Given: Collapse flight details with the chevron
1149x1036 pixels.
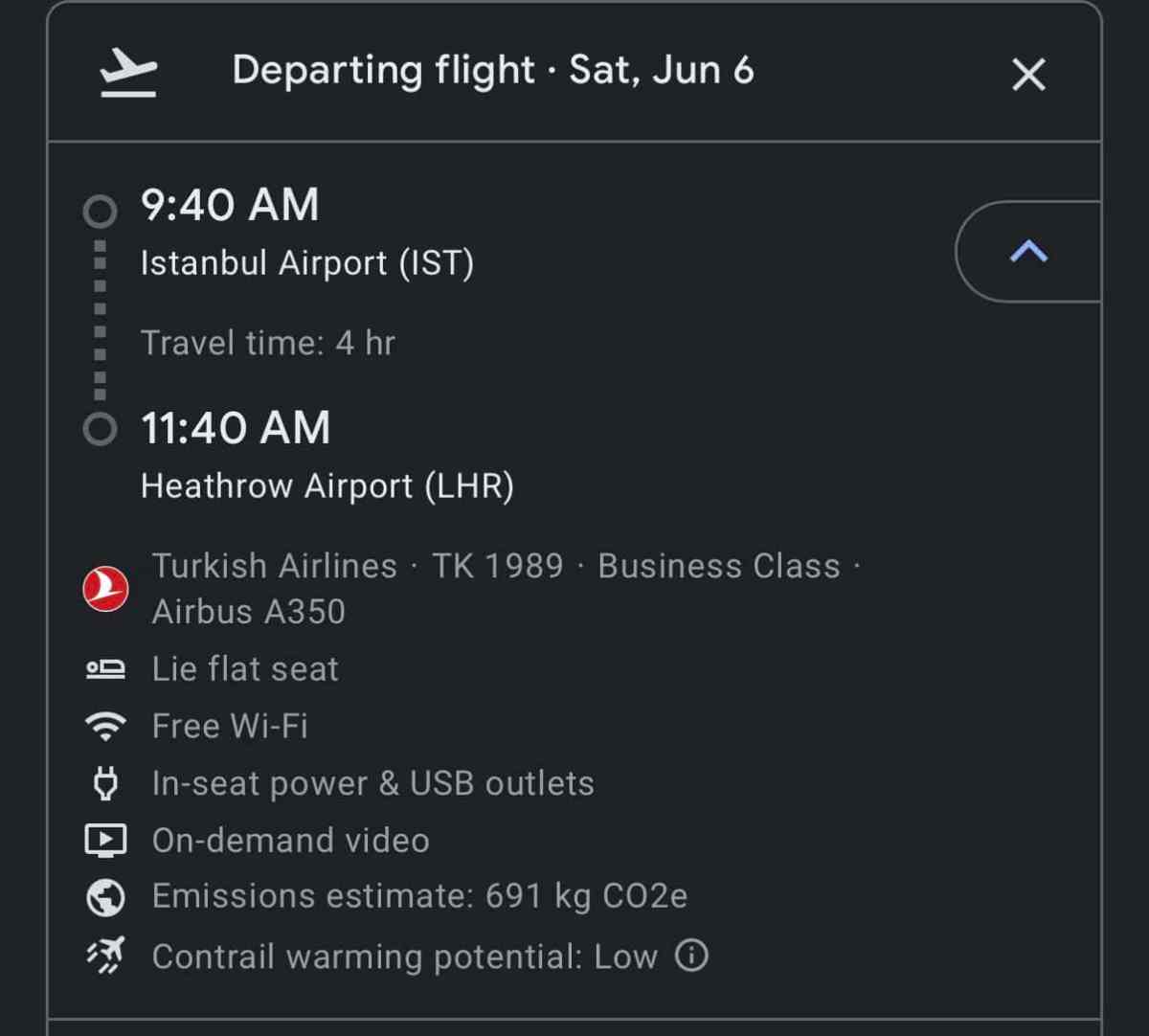Looking at the screenshot, I should (x=1028, y=252).
